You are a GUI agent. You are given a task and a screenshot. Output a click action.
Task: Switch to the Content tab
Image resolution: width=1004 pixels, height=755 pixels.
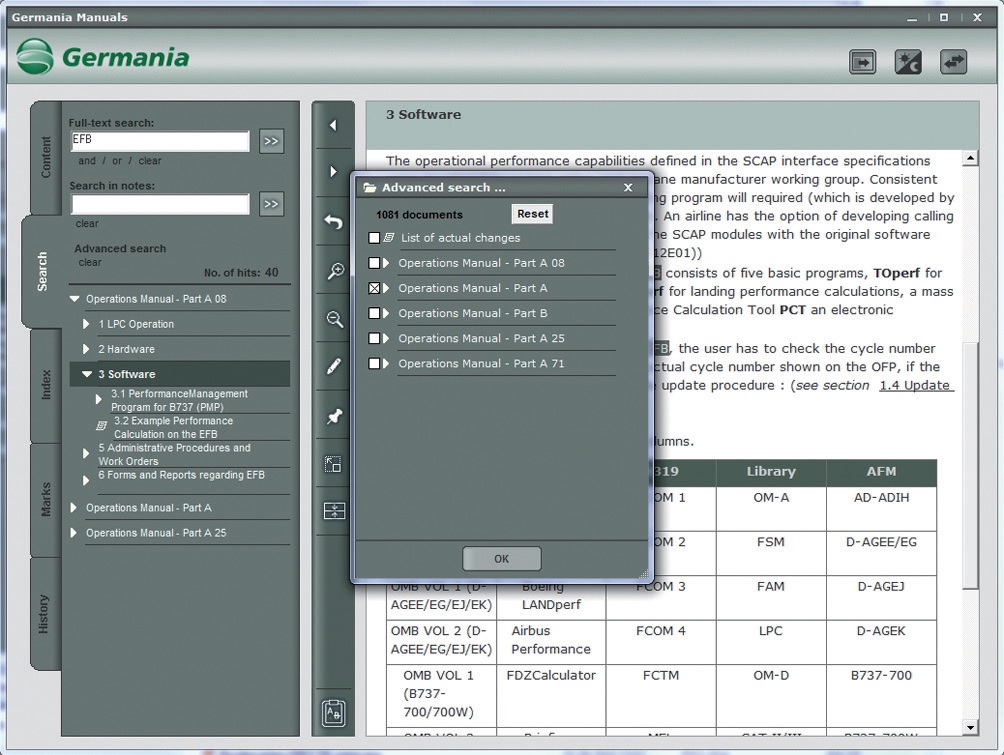coord(45,158)
